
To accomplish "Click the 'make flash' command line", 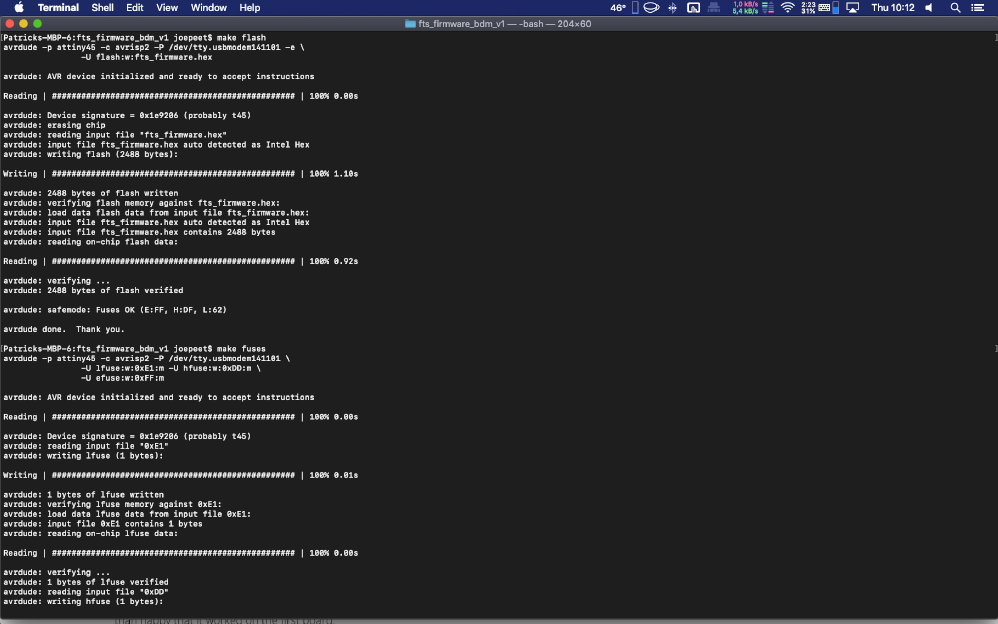I will click(x=134, y=38).
